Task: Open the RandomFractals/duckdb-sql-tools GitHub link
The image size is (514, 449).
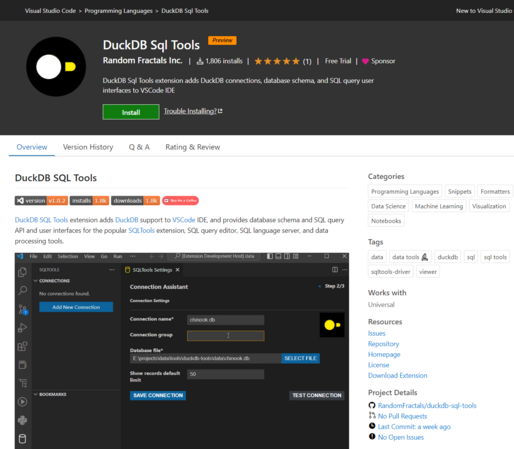Action: tap(427, 405)
